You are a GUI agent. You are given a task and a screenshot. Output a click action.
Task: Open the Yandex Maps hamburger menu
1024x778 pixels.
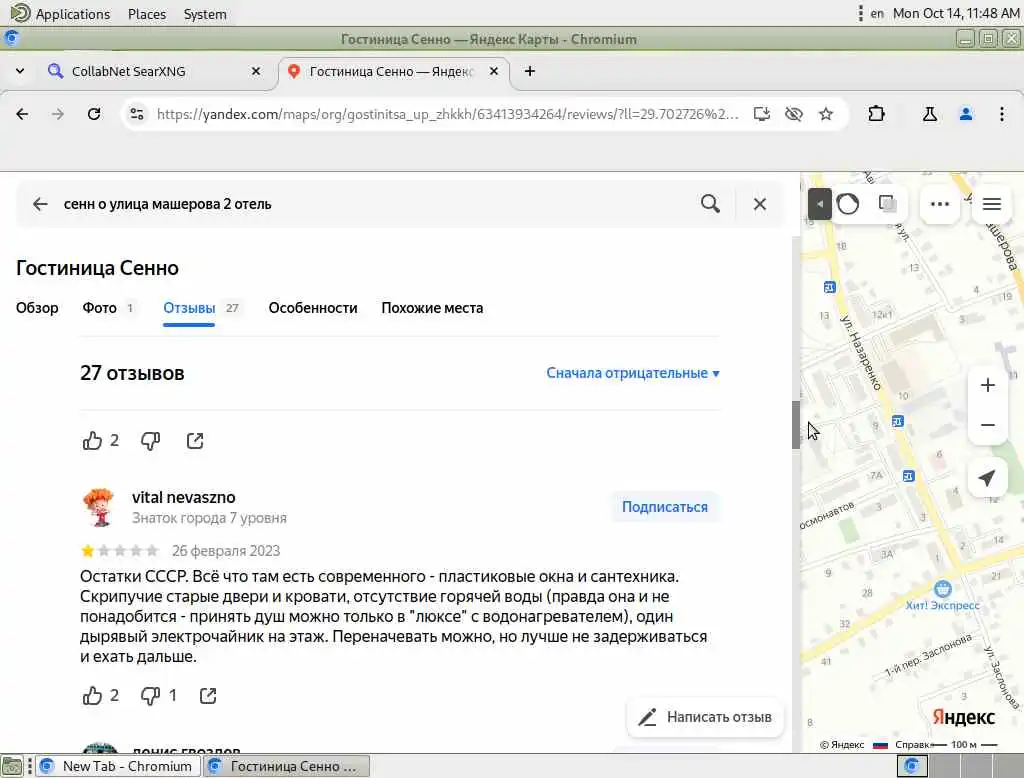pyautogui.click(x=992, y=204)
